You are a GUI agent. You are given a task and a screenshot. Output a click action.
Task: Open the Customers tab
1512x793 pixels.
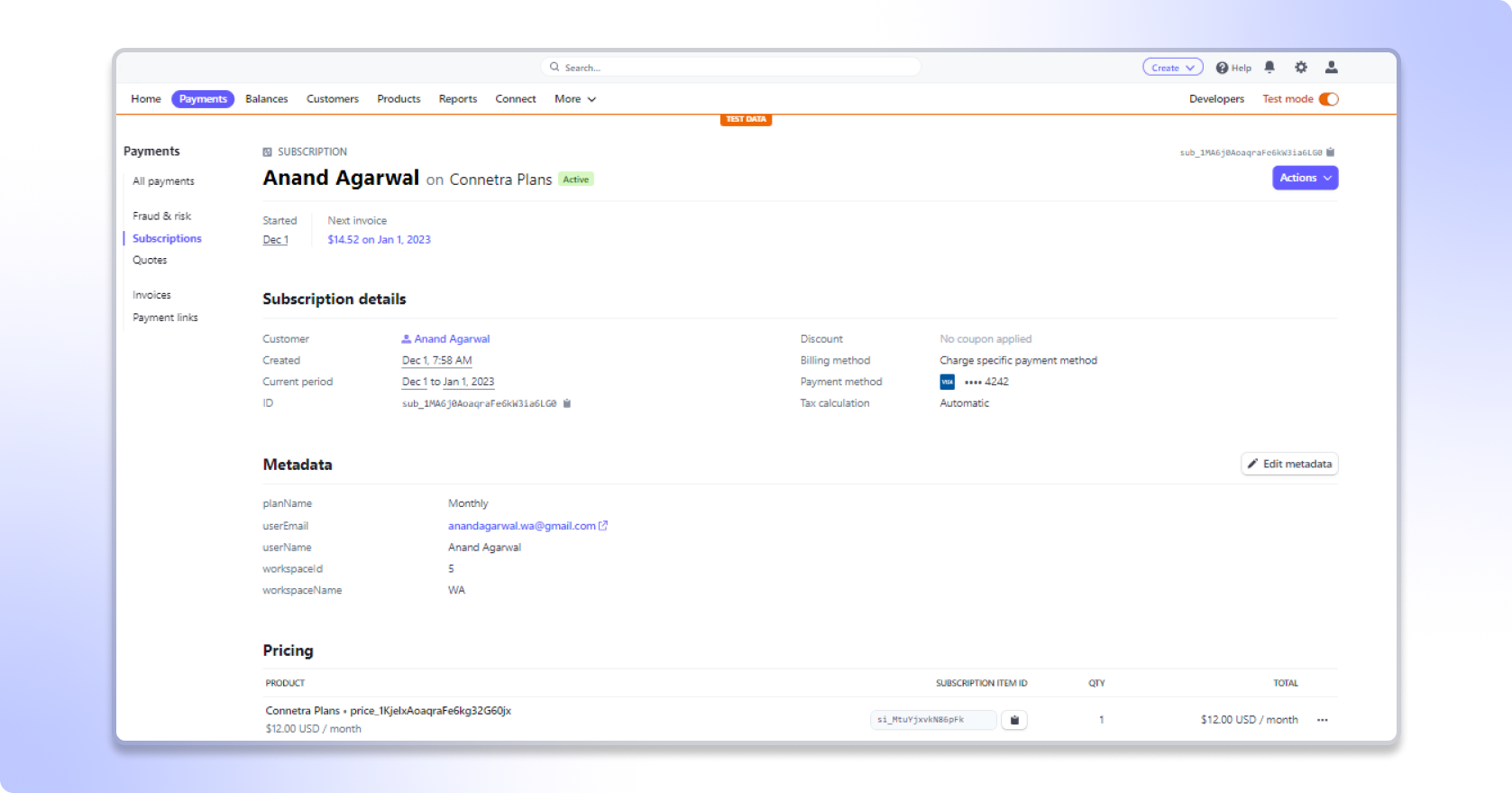tap(332, 99)
